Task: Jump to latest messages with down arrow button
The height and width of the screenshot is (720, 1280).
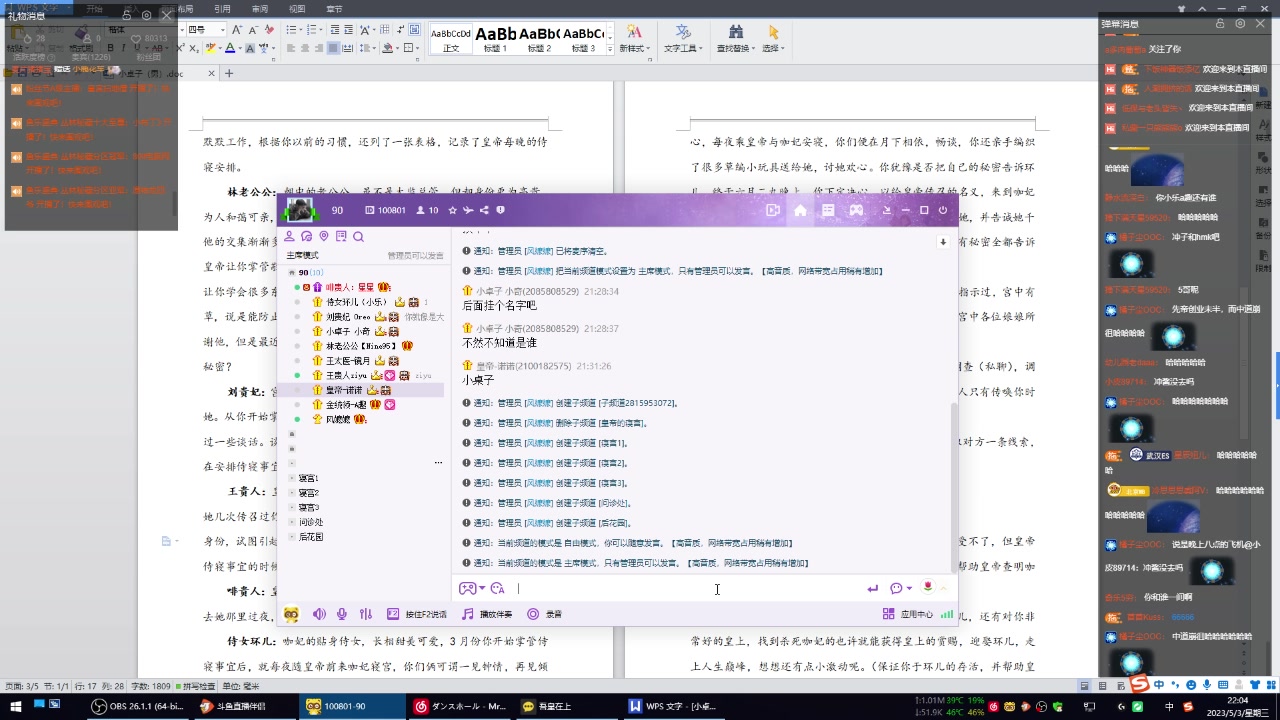Action: pyautogui.click(x=942, y=242)
